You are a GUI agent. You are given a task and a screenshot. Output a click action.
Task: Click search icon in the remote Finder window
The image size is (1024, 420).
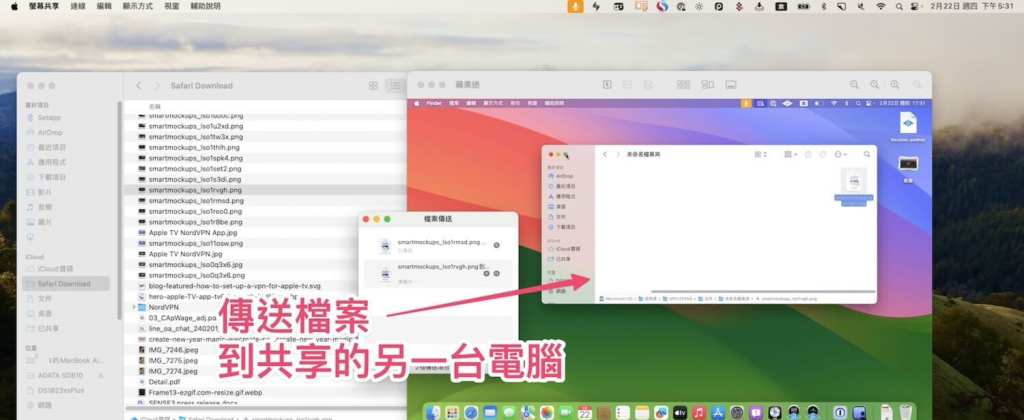point(867,154)
